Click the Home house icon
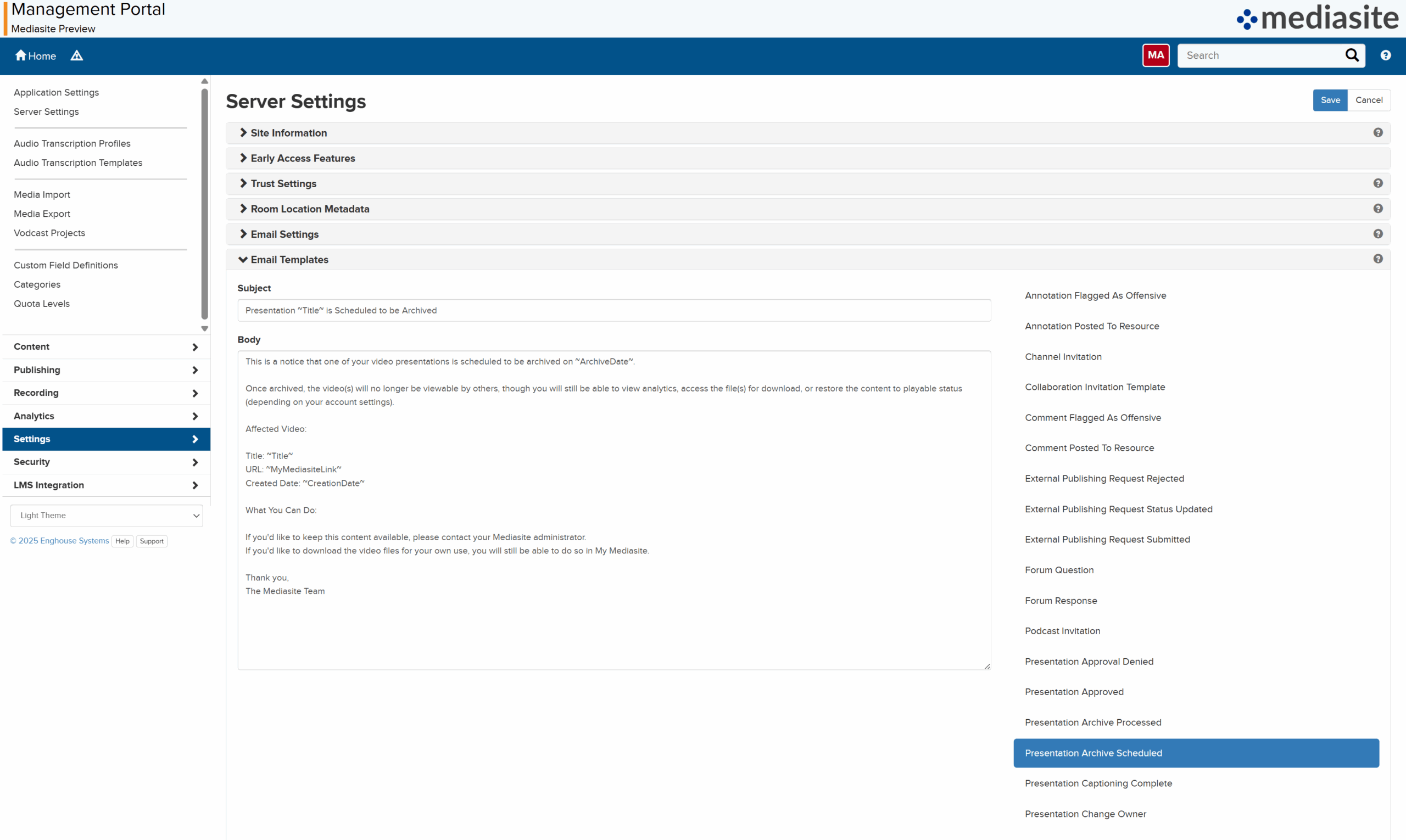The width and height of the screenshot is (1406, 840). pyautogui.click(x=21, y=55)
